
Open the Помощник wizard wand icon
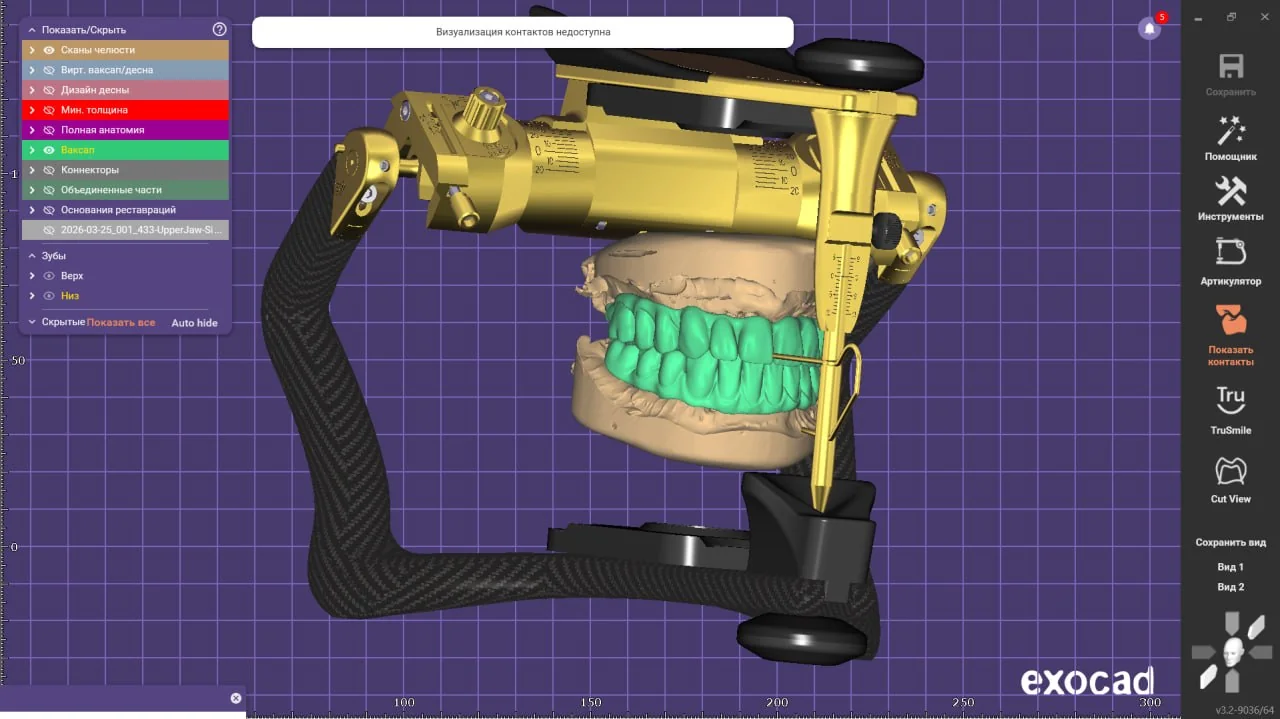coord(1230,130)
